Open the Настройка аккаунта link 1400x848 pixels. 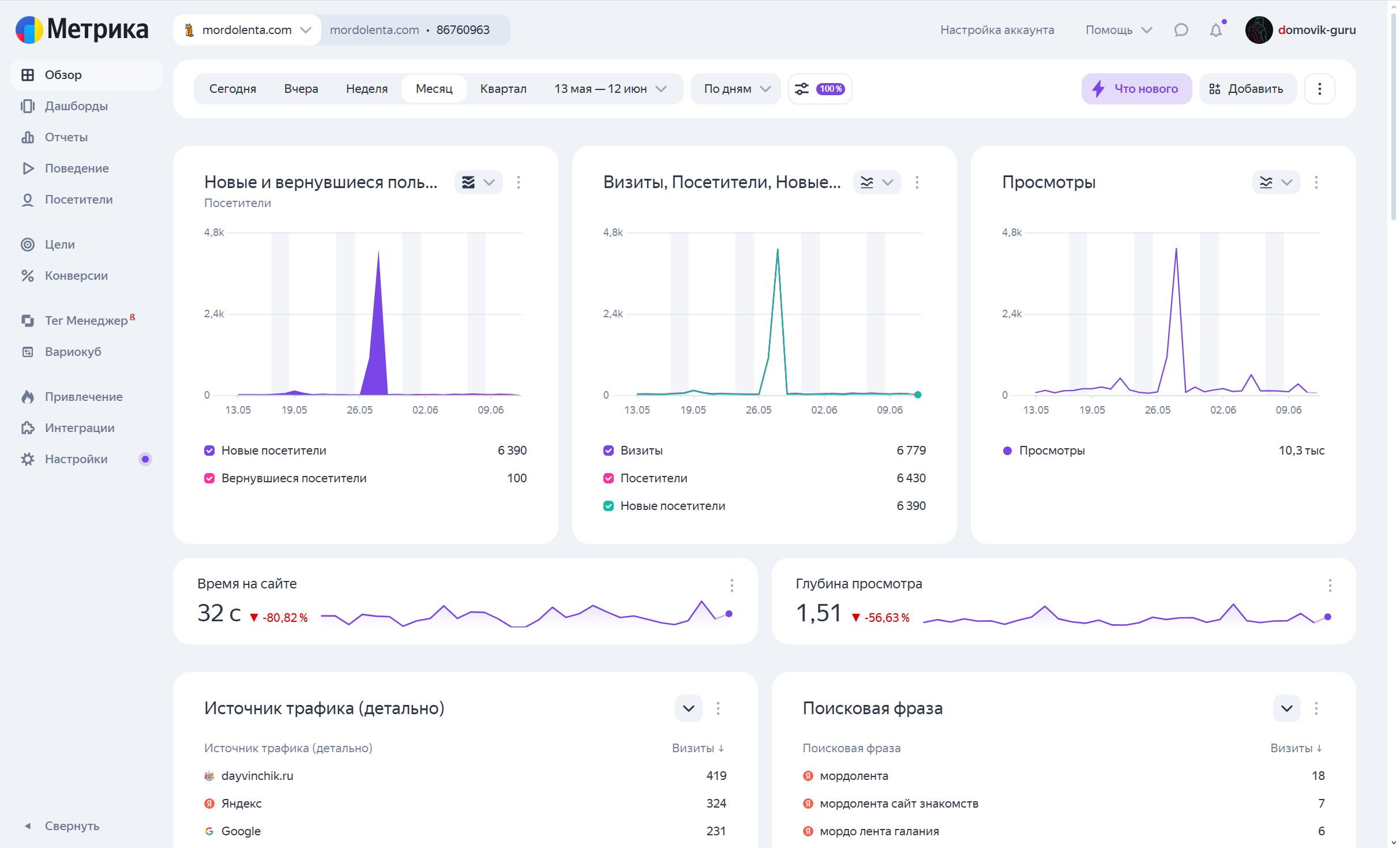coord(997,30)
